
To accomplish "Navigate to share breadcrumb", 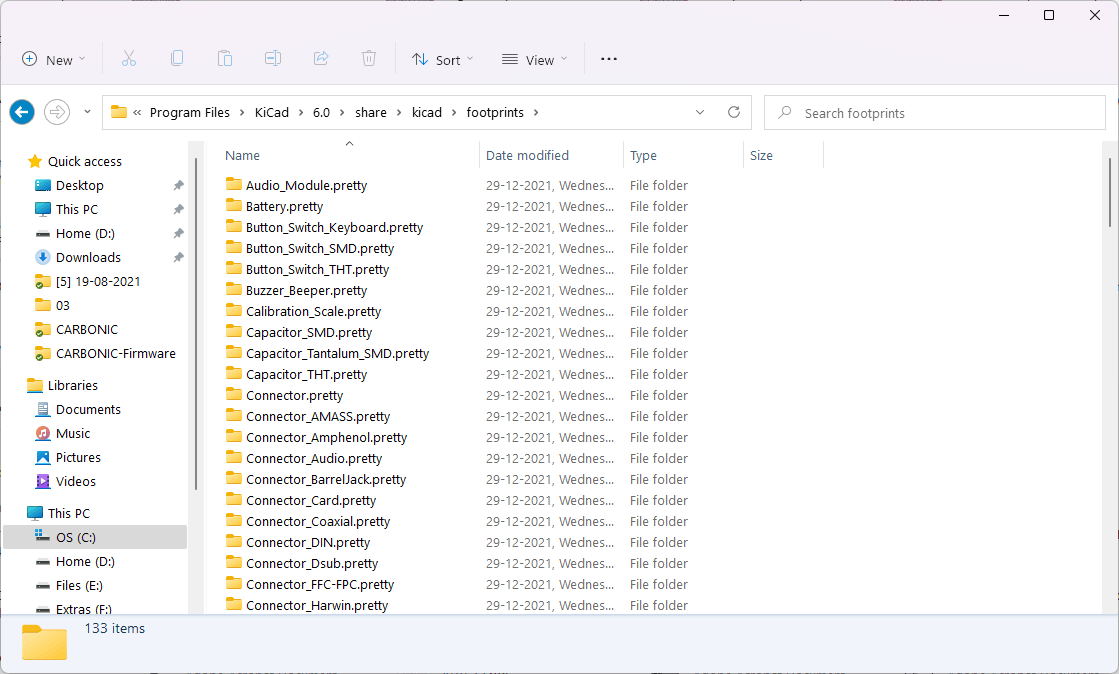I will pyautogui.click(x=371, y=113).
